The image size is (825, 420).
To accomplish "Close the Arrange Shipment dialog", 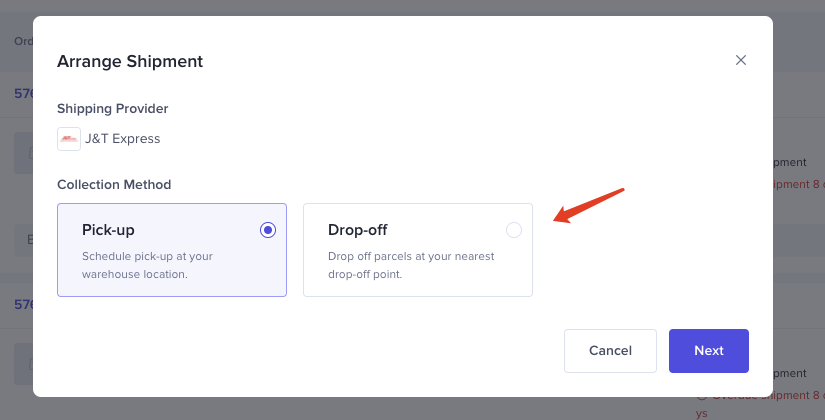I will [741, 60].
